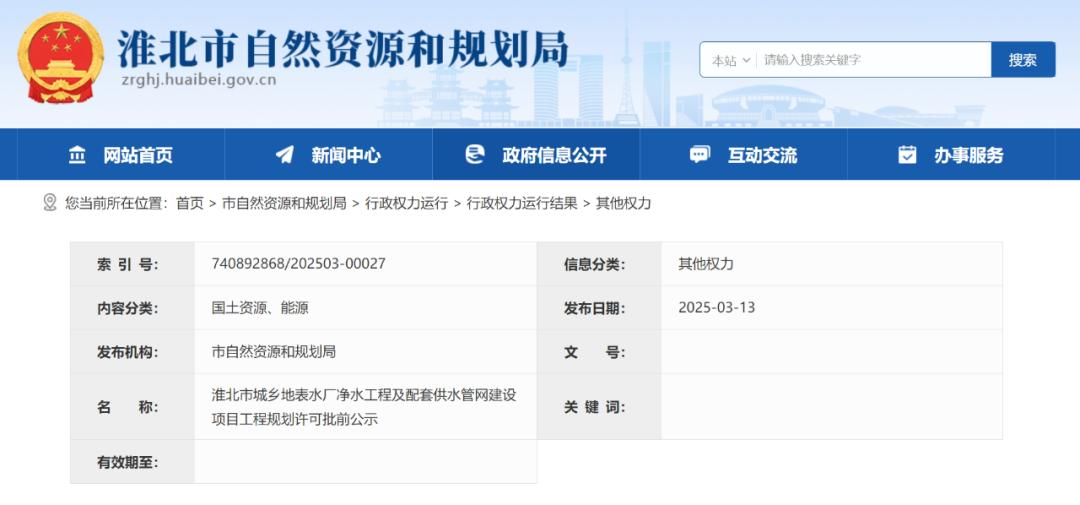The width and height of the screenshot is (1080, 505).
Task: Open the 本站 search scope dropdown
Action: click(x=730, y=60)
